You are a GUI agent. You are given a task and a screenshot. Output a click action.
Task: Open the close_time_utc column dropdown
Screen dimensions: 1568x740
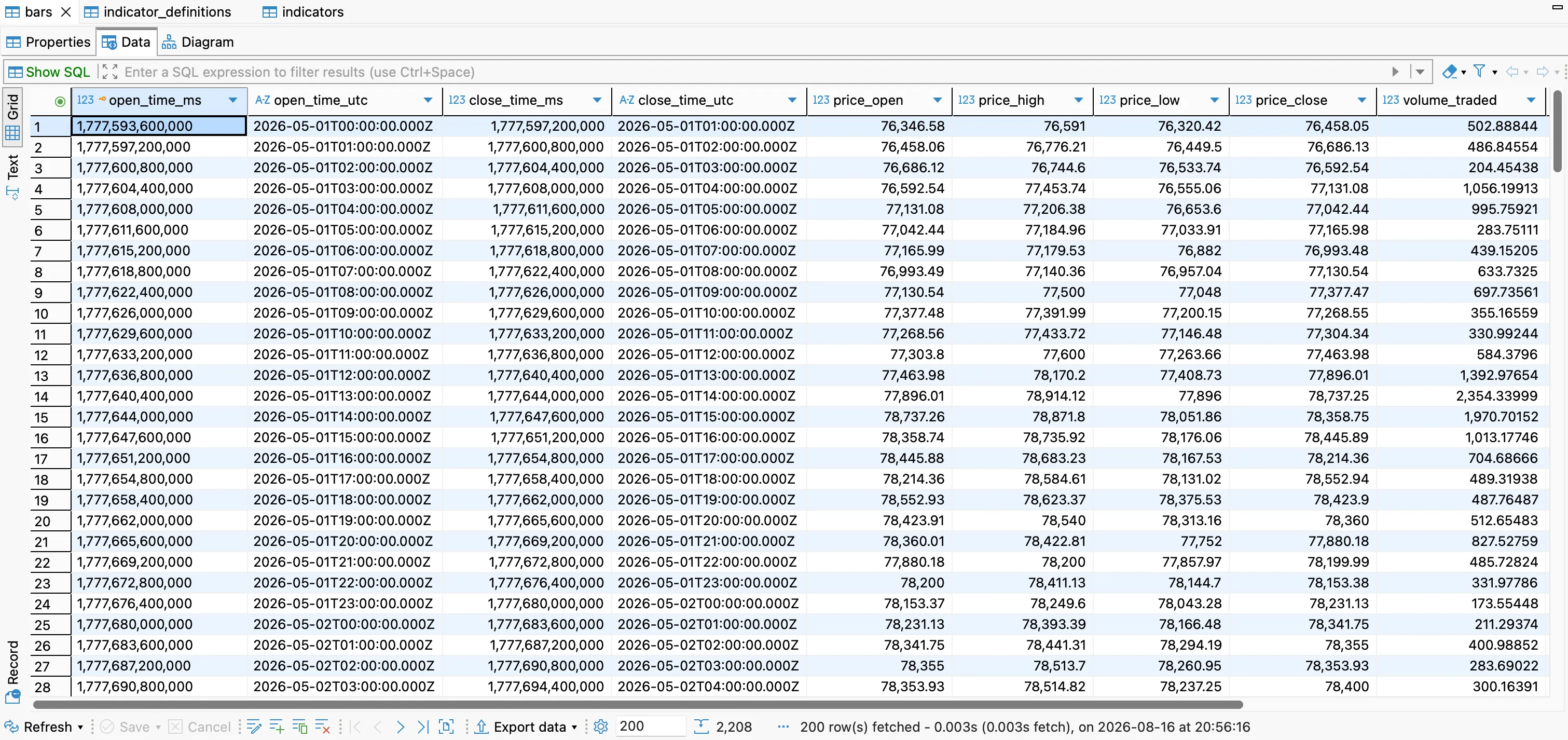[792, 100]
